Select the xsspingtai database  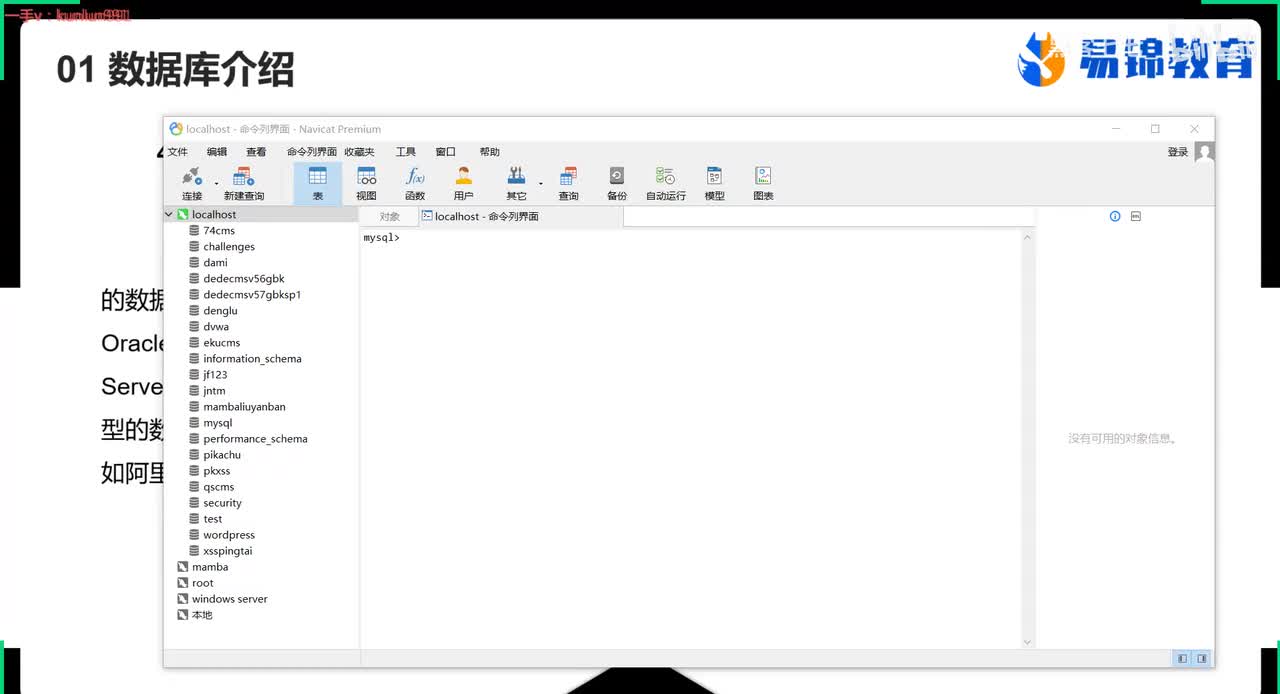(x=227, y=551)
